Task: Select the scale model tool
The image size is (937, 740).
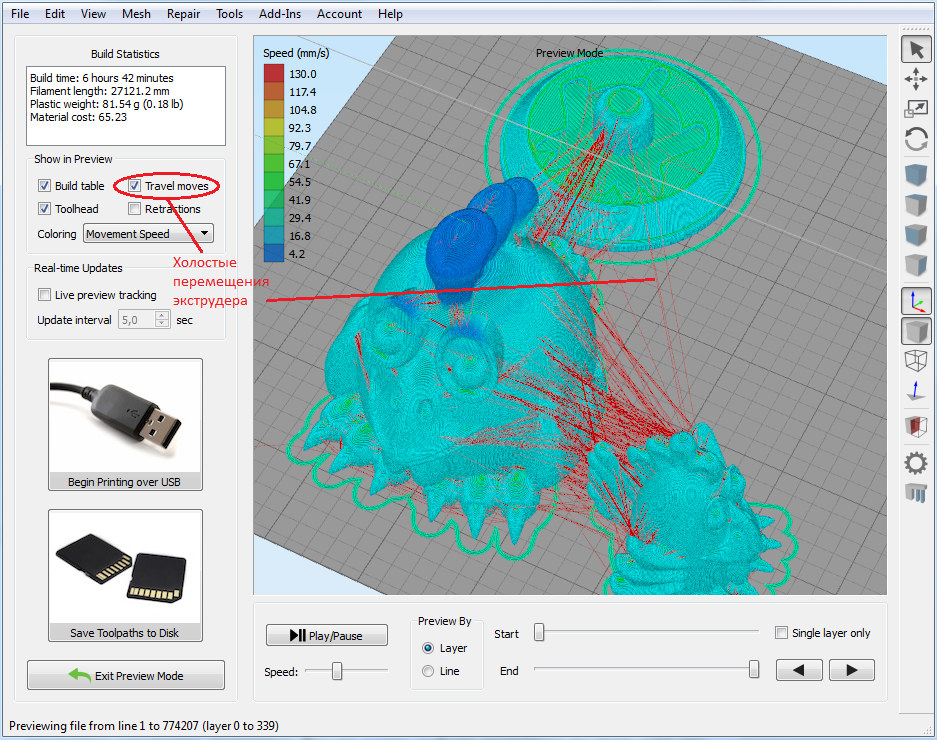Action: [x=916, y=110]
